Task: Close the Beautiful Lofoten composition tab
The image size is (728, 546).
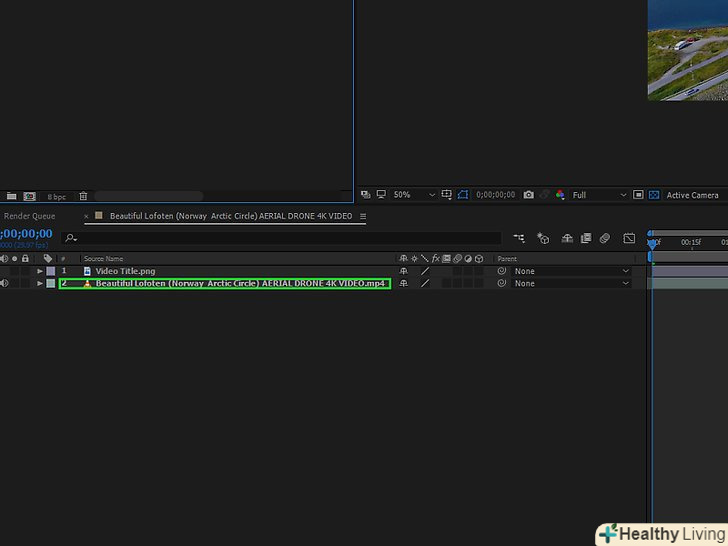Action: pyautogui.click(x=86, y=216)
